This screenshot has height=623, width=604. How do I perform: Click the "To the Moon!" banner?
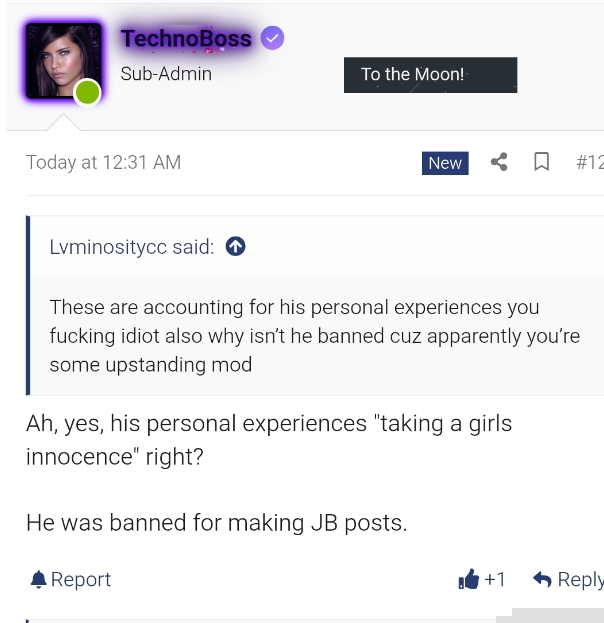430,75
